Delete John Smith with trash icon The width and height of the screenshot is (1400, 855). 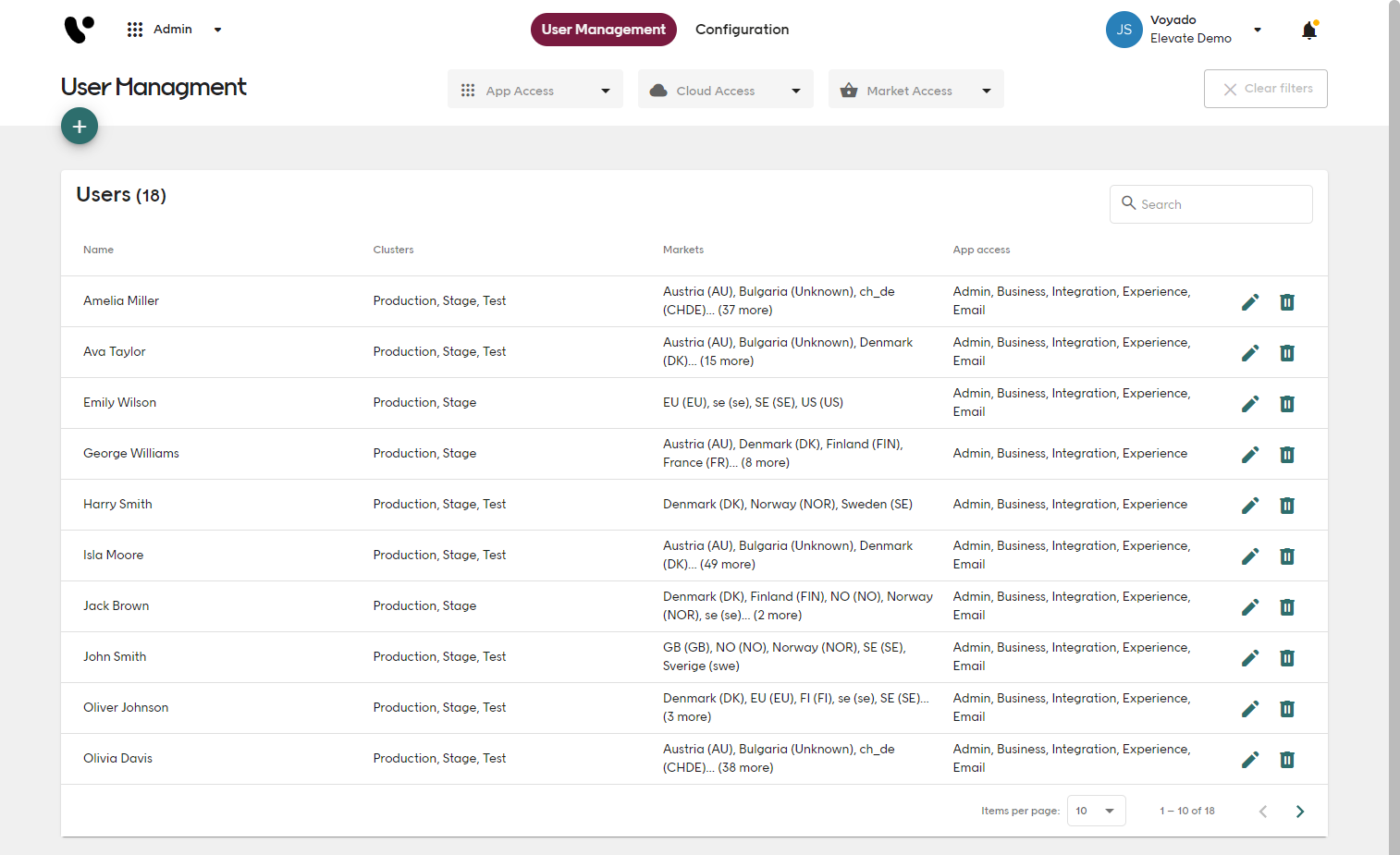point(1287,658)
